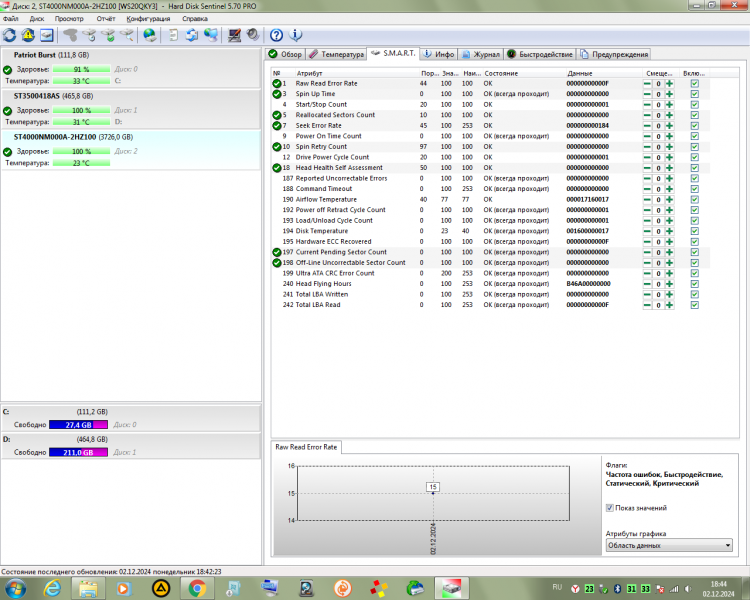Decrease offset minus for Spin Retry Count
This screenshot has height=600, width=750.
point(647,146)
